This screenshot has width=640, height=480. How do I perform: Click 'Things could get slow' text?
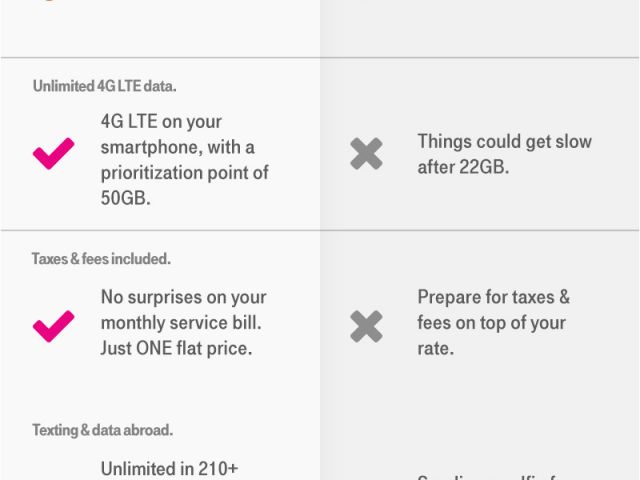click(x=504, y=141)
